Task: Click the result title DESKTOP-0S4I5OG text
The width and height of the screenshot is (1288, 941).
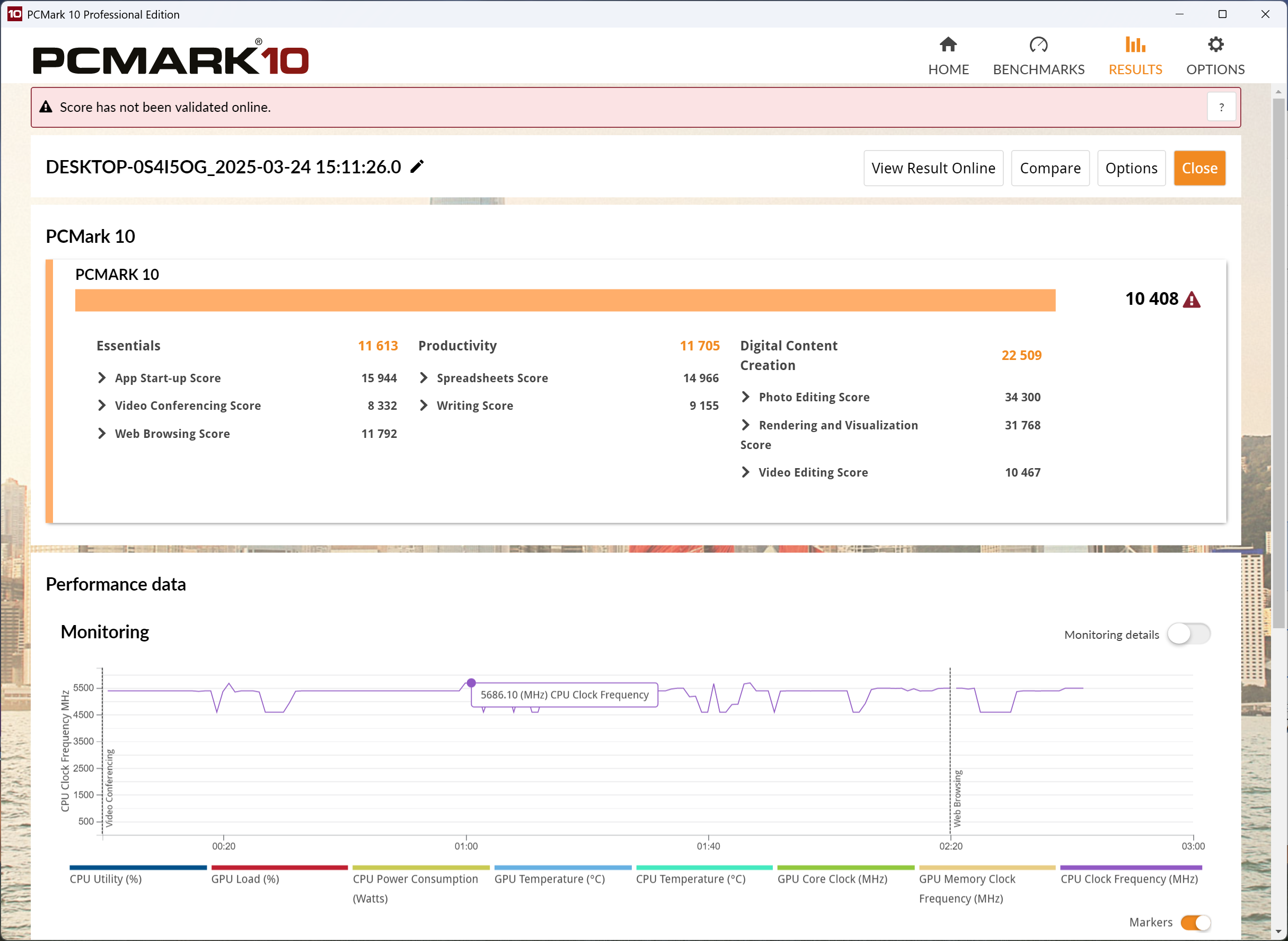Action: 223,167
